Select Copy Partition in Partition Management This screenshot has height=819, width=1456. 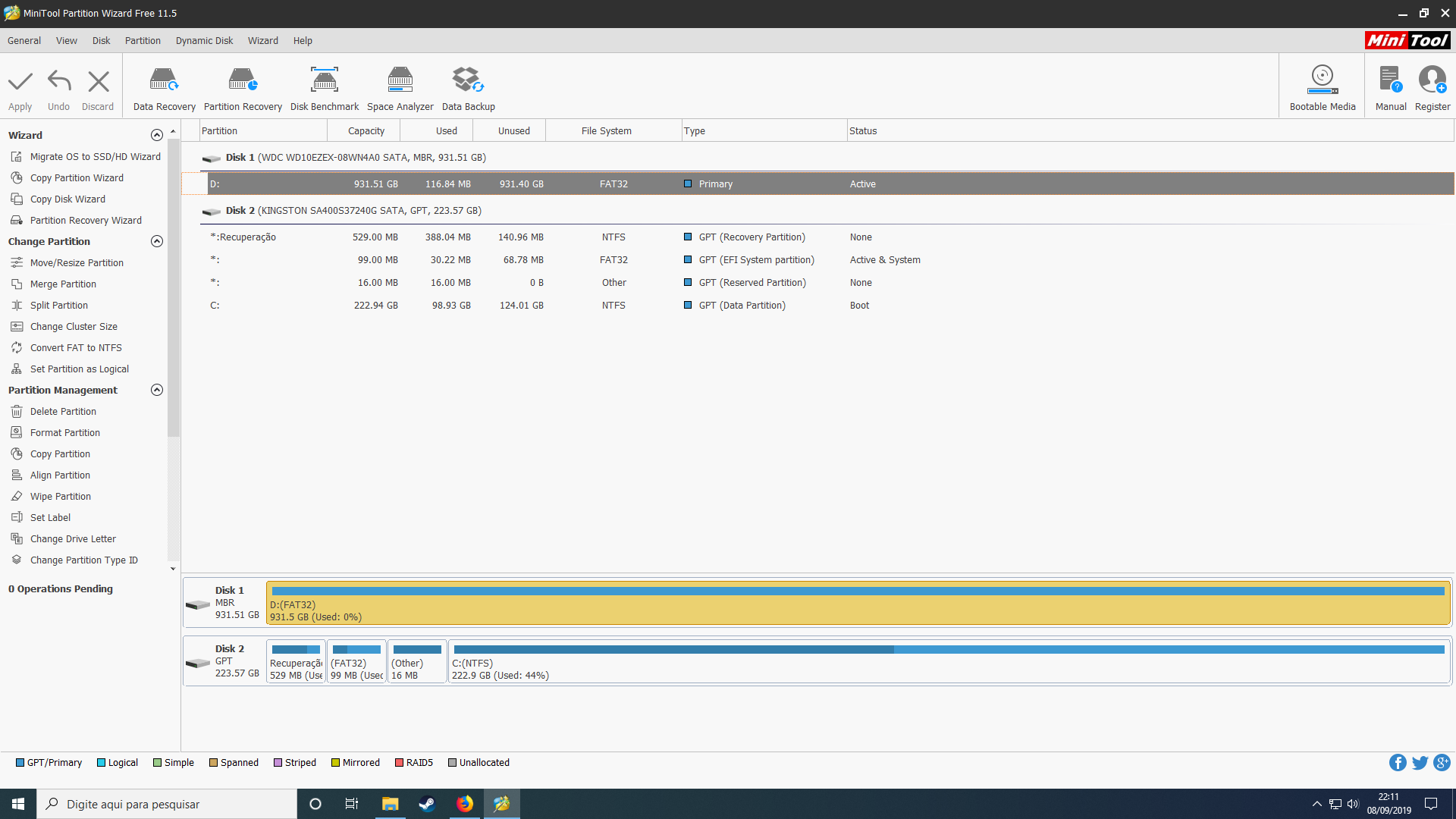51,454
